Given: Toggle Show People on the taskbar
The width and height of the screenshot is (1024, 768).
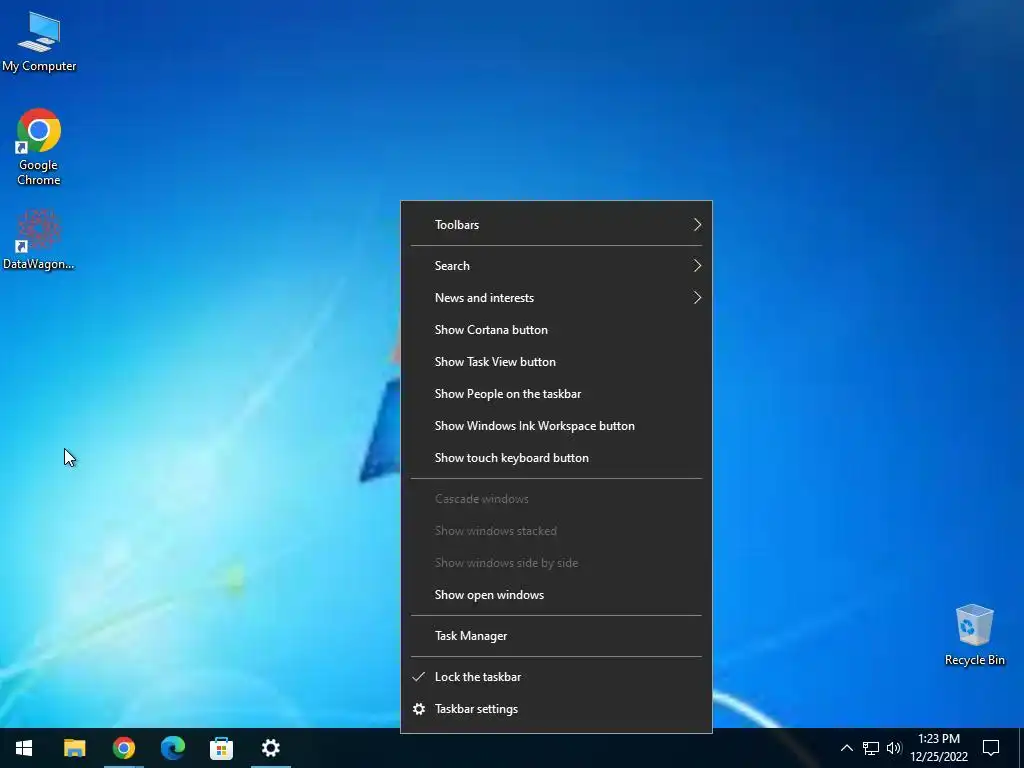Looking at the screenshot, I should 556,394.
